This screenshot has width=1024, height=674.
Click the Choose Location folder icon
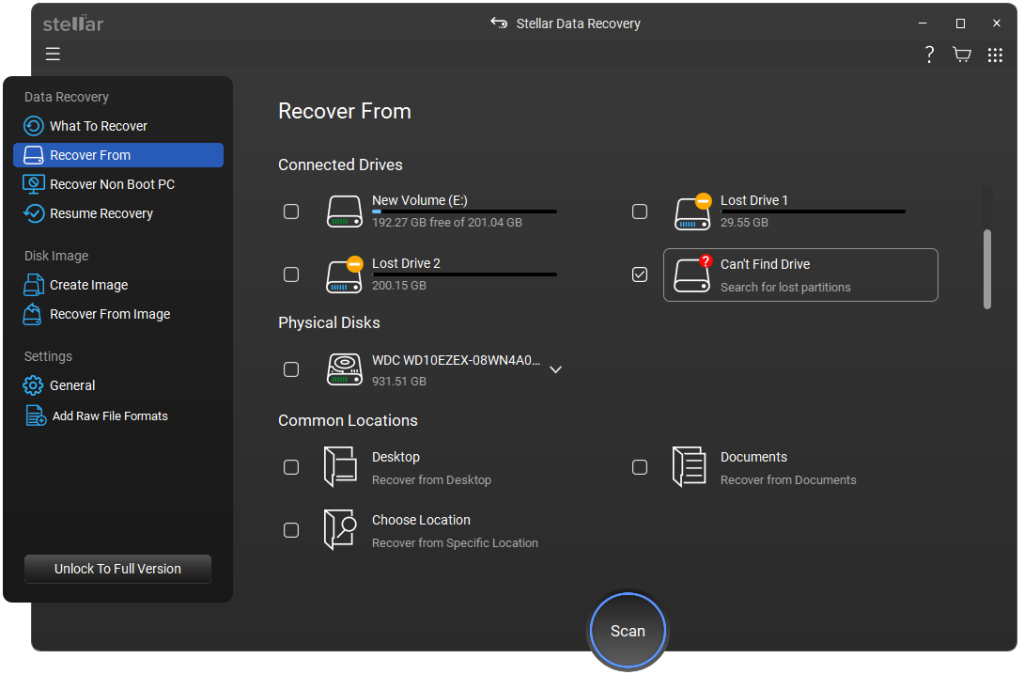[340, 530]
